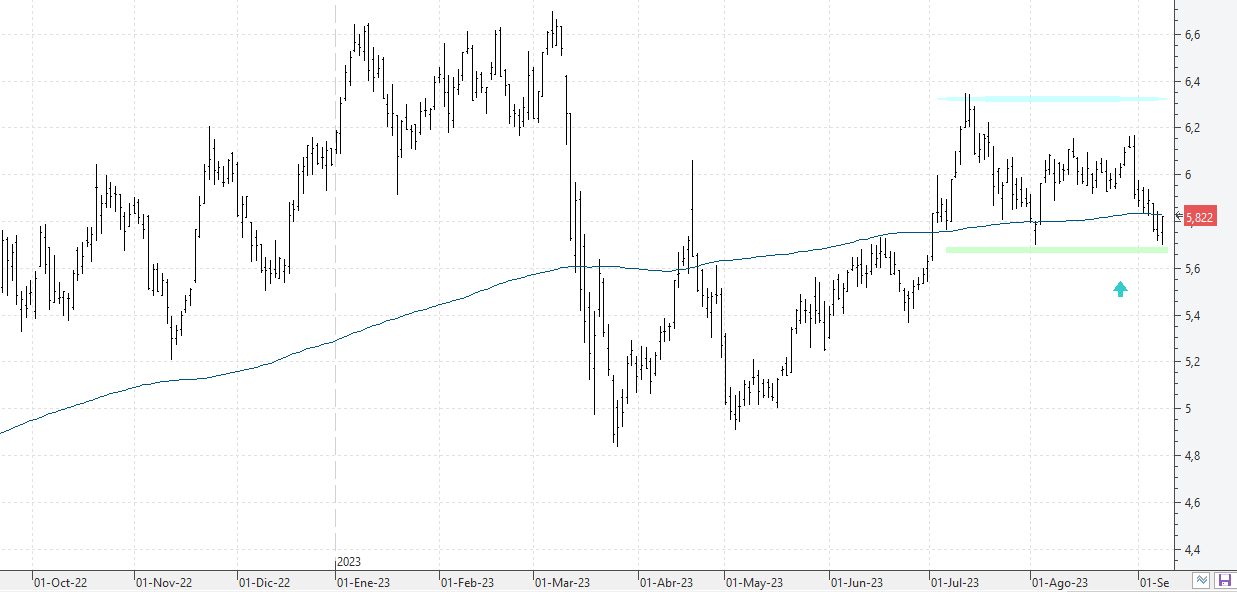Select the teal up arrow marker

pos(1120,289)
